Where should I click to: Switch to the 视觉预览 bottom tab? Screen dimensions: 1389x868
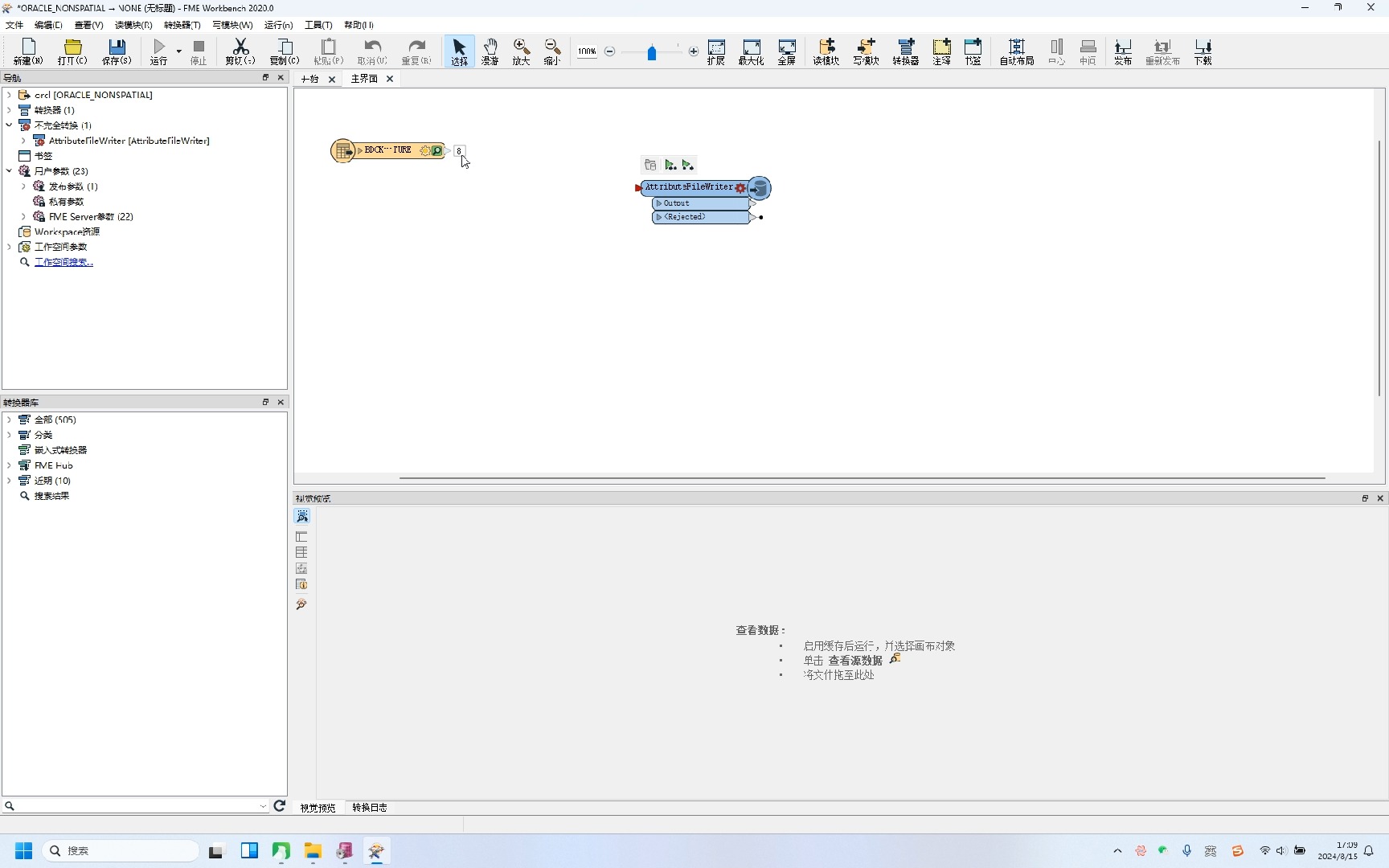point(318,808)
